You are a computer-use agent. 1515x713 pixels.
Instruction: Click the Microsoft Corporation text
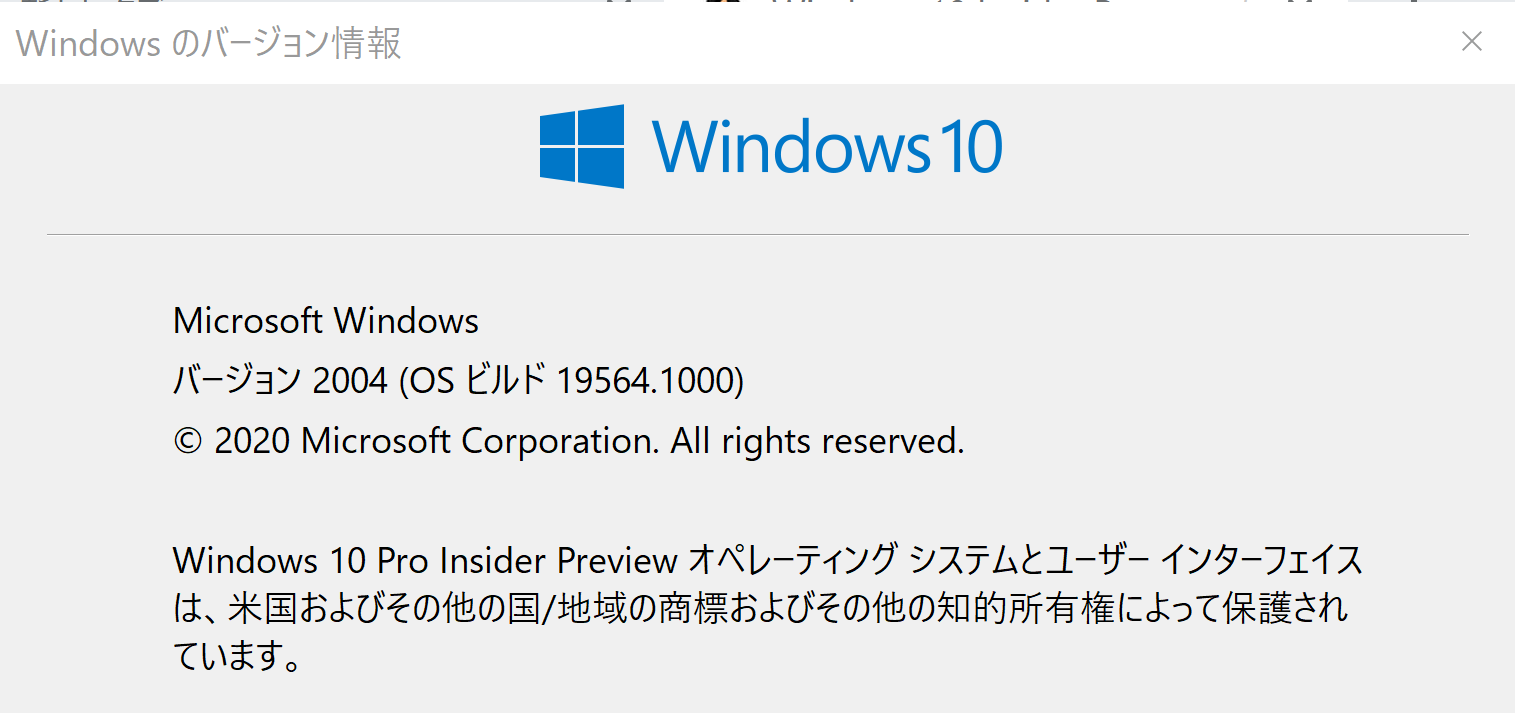click(x=480, y=441)
